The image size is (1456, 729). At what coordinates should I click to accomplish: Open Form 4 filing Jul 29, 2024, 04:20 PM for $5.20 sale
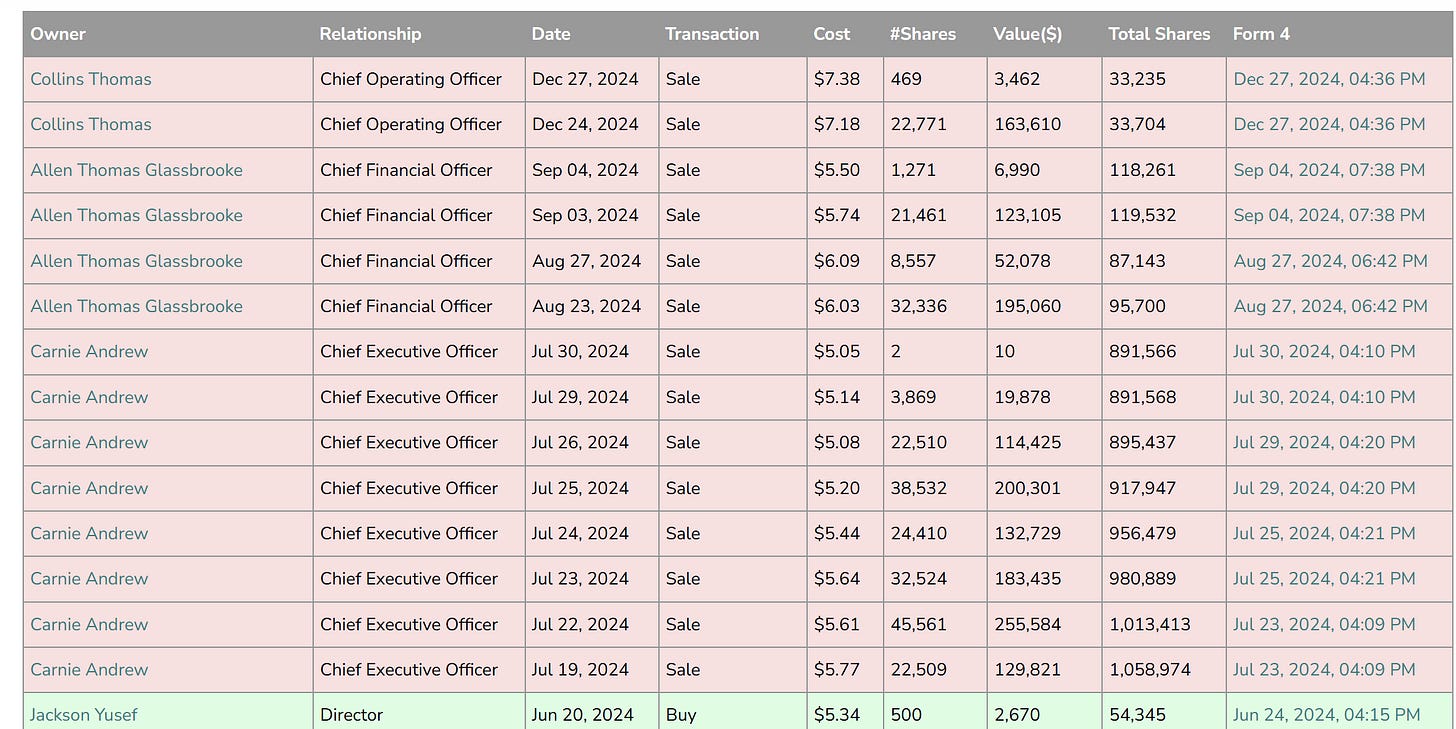[x=1324, y=488]
